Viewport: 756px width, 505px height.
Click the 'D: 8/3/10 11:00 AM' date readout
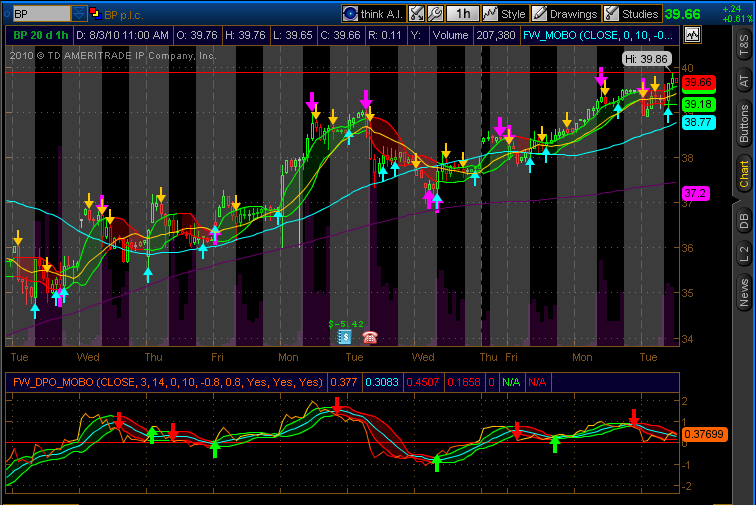click(122, 35)
